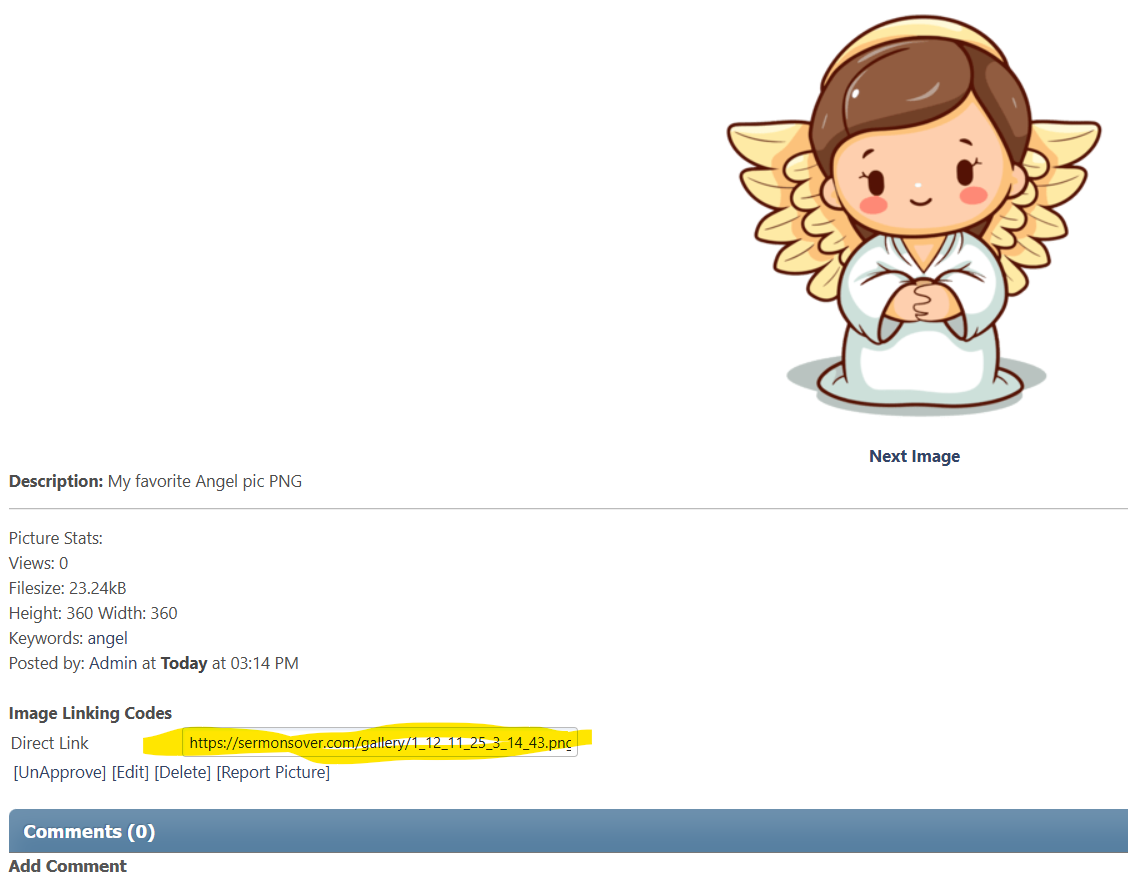Click the 'Filesize: 23.24kB' text

pos(67,588)
